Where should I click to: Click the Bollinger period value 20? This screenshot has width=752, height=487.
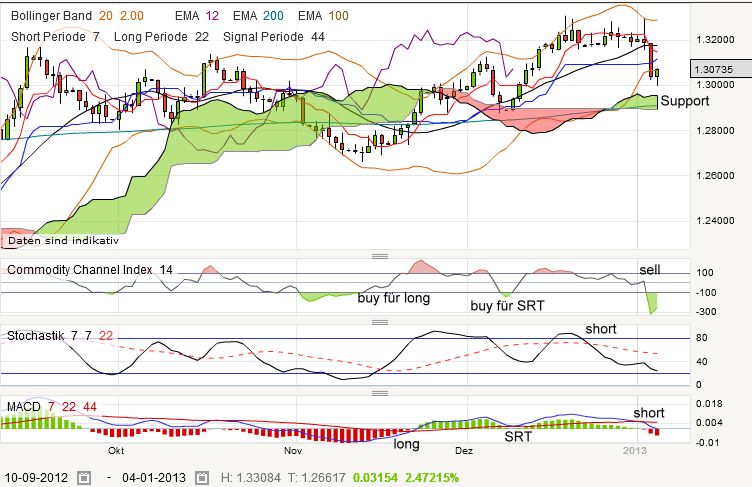[106, 16]
